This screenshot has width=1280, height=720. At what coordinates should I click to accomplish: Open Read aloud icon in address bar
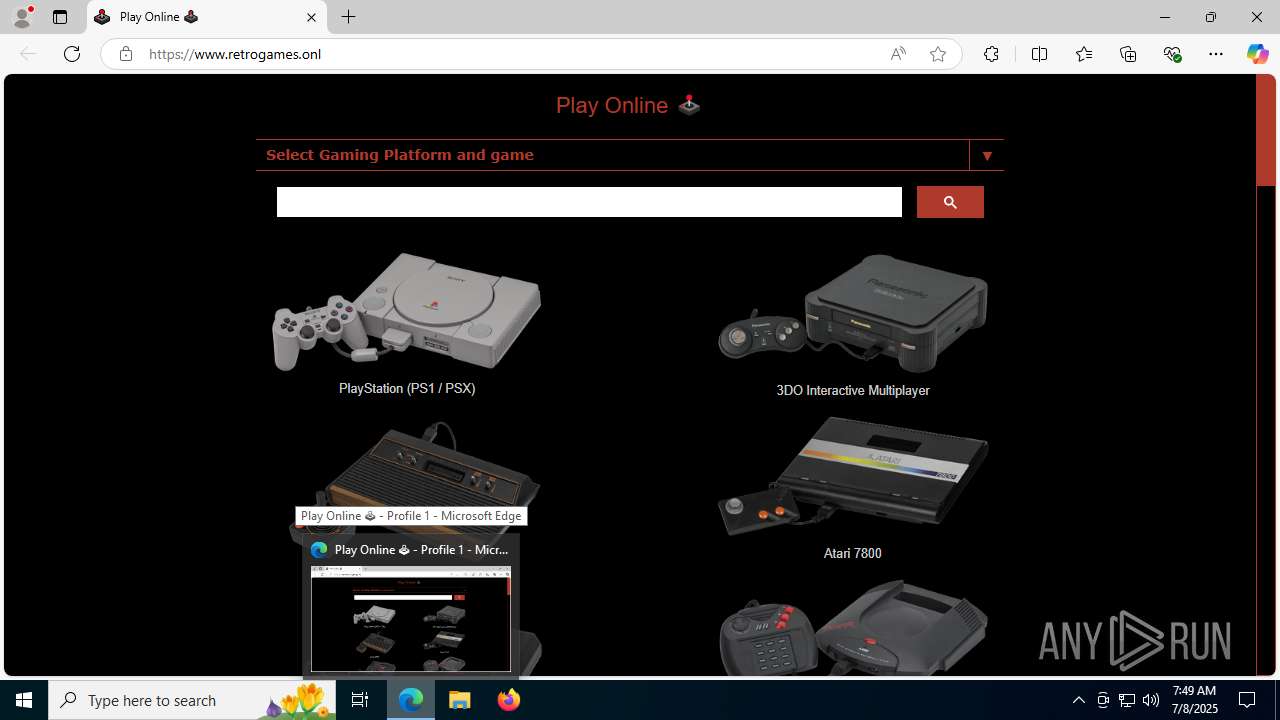[898, 54]
